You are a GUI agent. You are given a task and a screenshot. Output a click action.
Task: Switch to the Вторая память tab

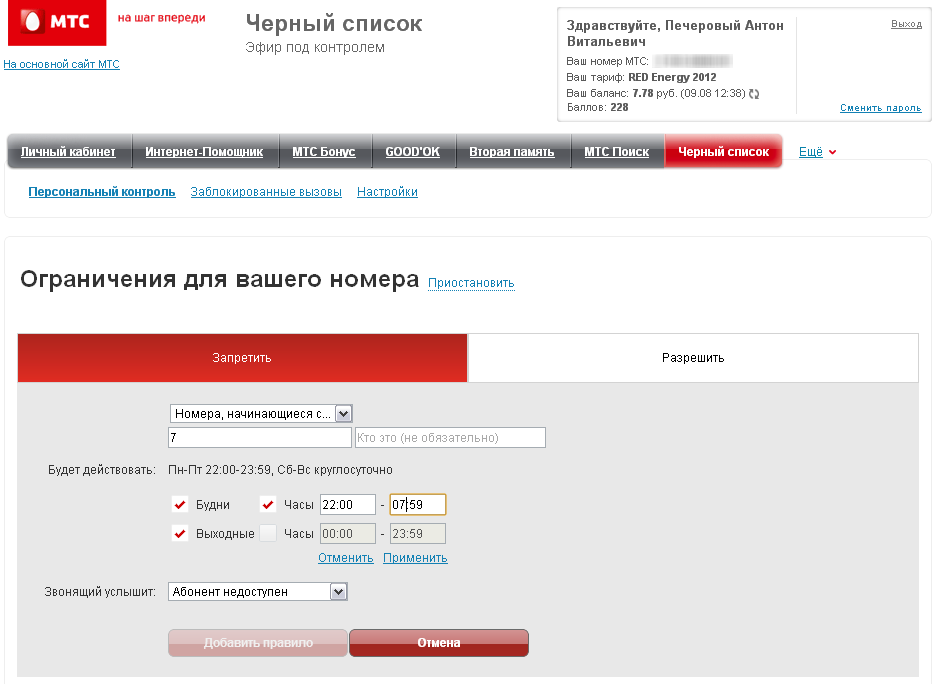pyautogui.click(x=512, y=152)
